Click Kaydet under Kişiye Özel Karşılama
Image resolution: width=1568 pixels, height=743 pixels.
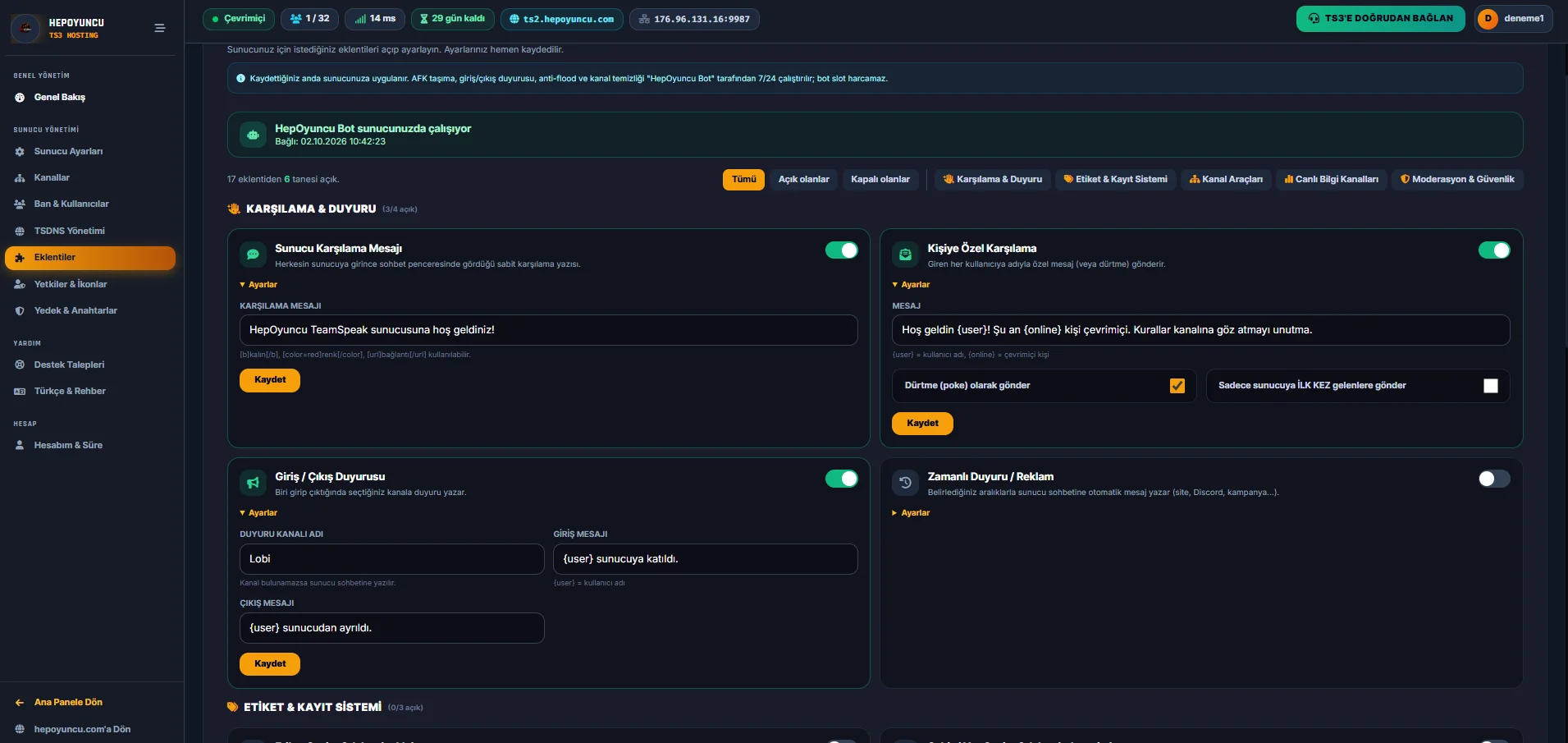tap(922, 424)
